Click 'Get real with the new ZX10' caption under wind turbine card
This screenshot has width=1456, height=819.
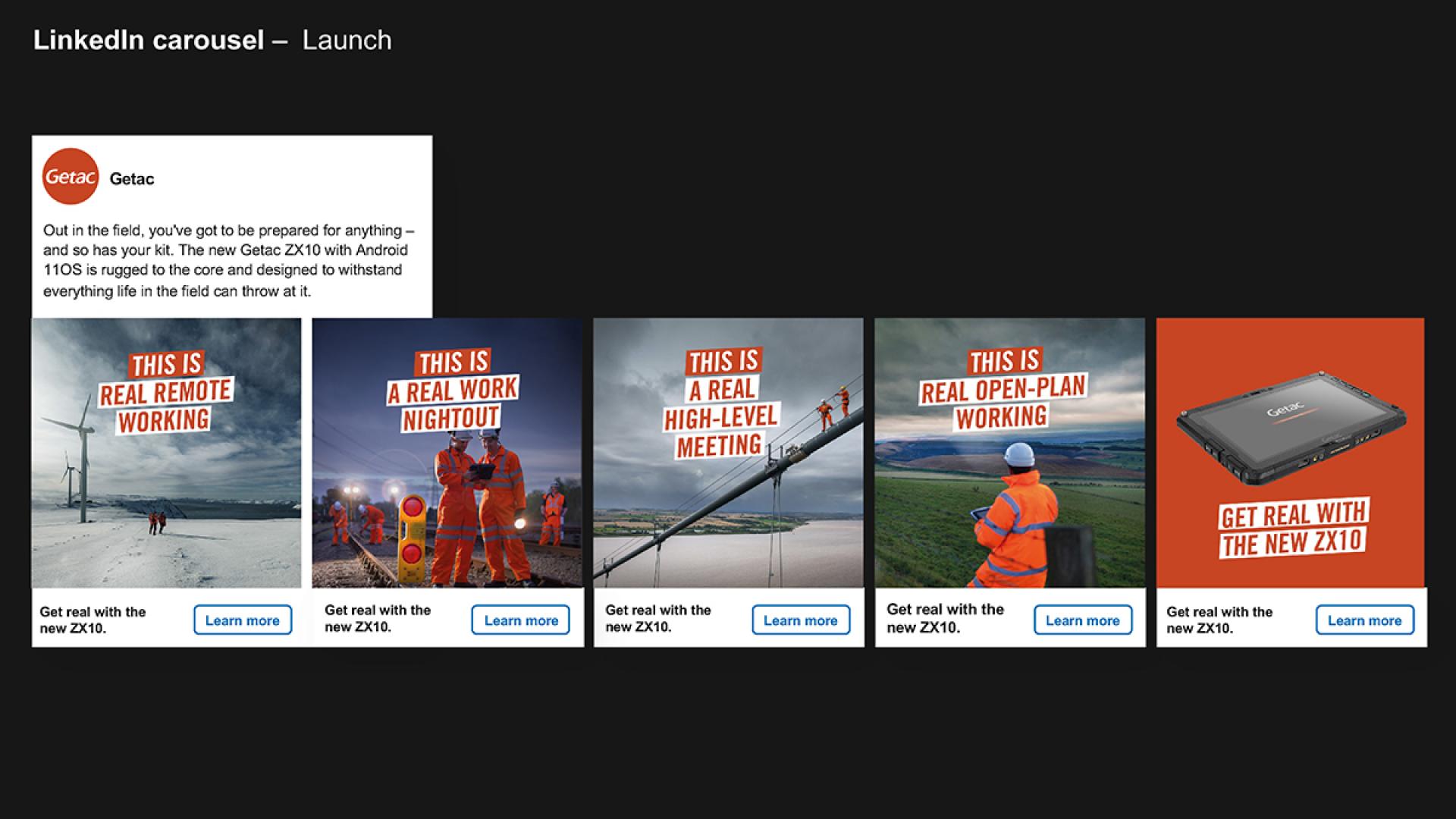[x=93, y=620]
